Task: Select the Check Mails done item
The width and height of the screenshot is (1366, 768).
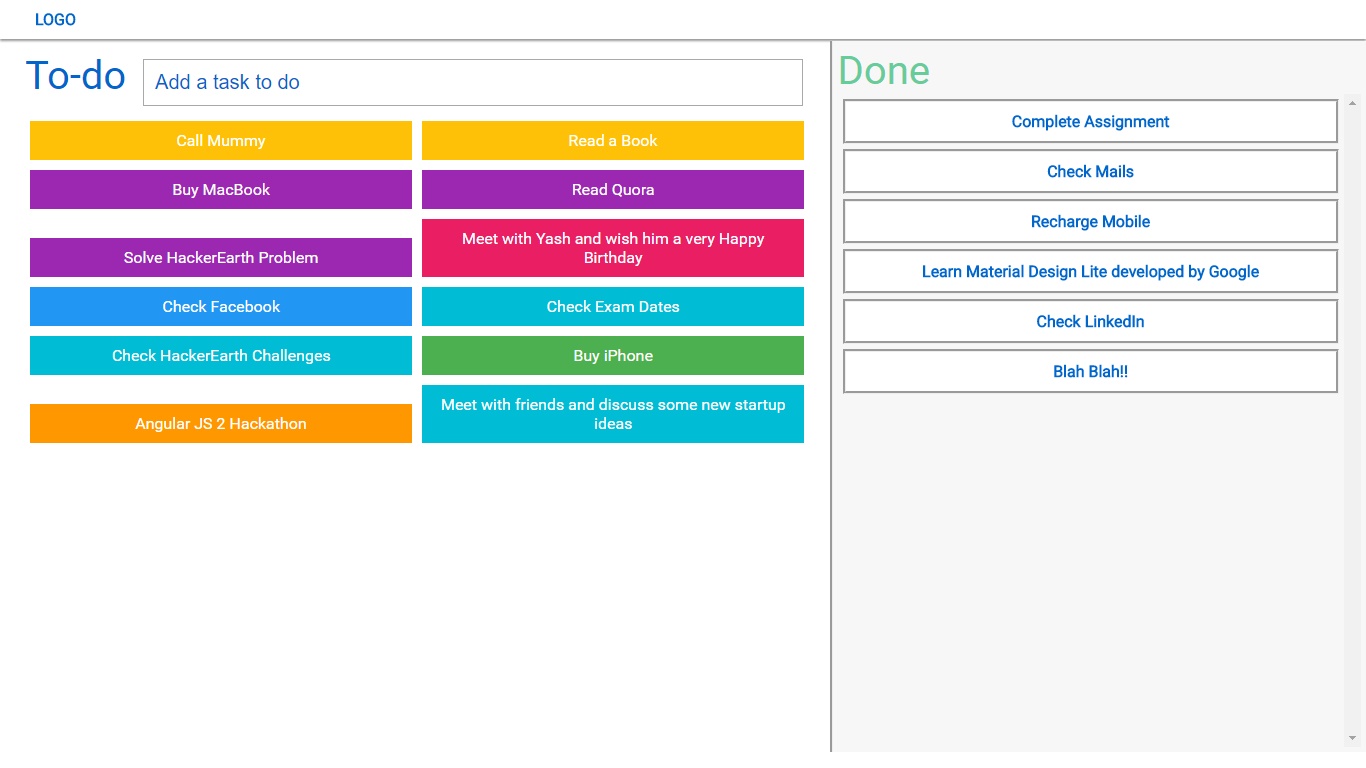Action: pyautogui.click(x=1090, y=172)
